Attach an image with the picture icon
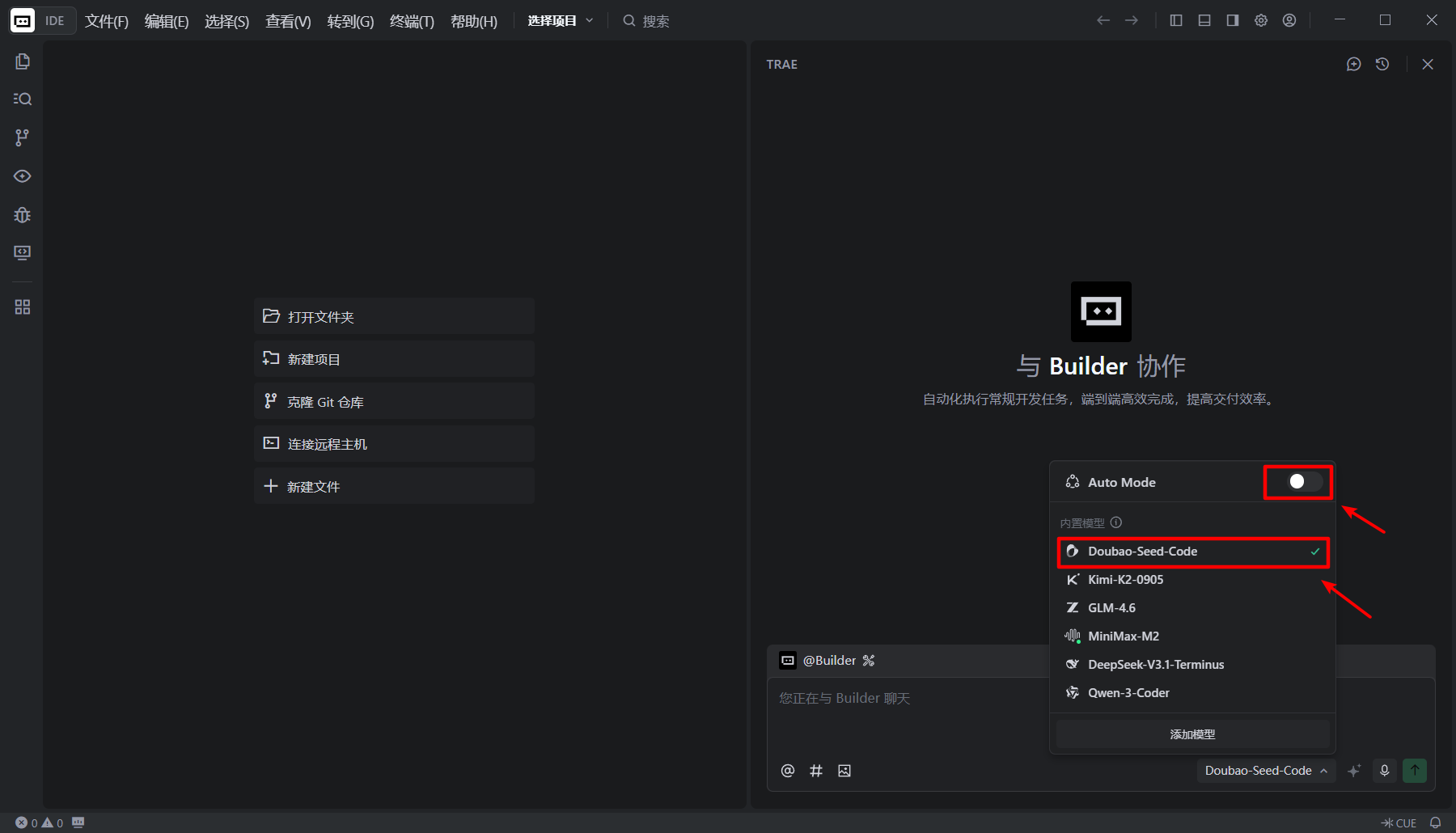1456x833 pixels. (844, 771)
